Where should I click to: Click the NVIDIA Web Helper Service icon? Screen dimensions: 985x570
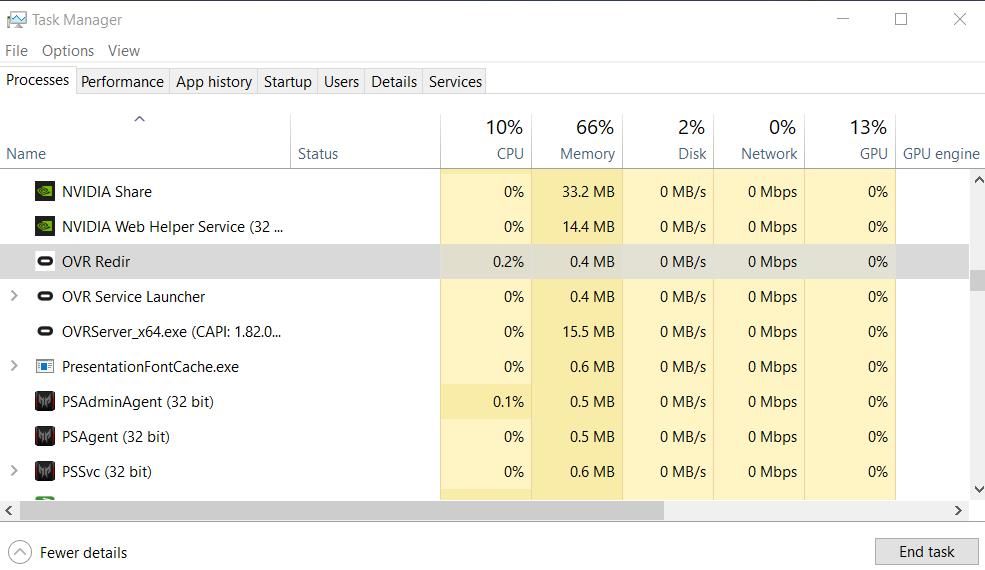click(x=44, y=227)
